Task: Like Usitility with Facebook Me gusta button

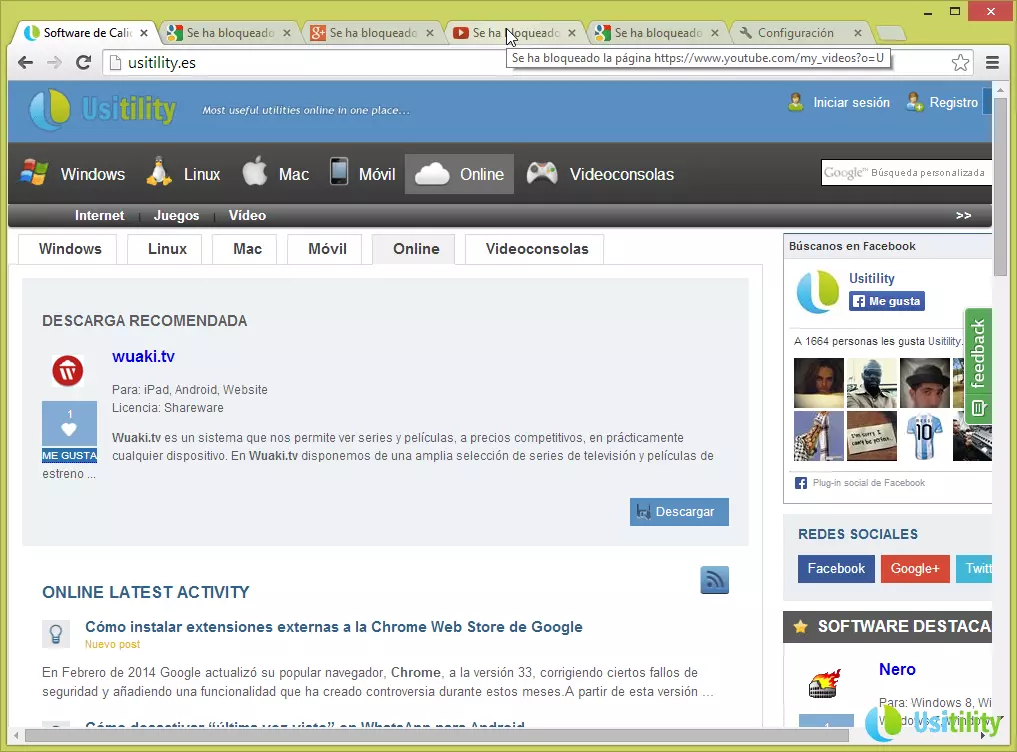Action: [887, 301]
